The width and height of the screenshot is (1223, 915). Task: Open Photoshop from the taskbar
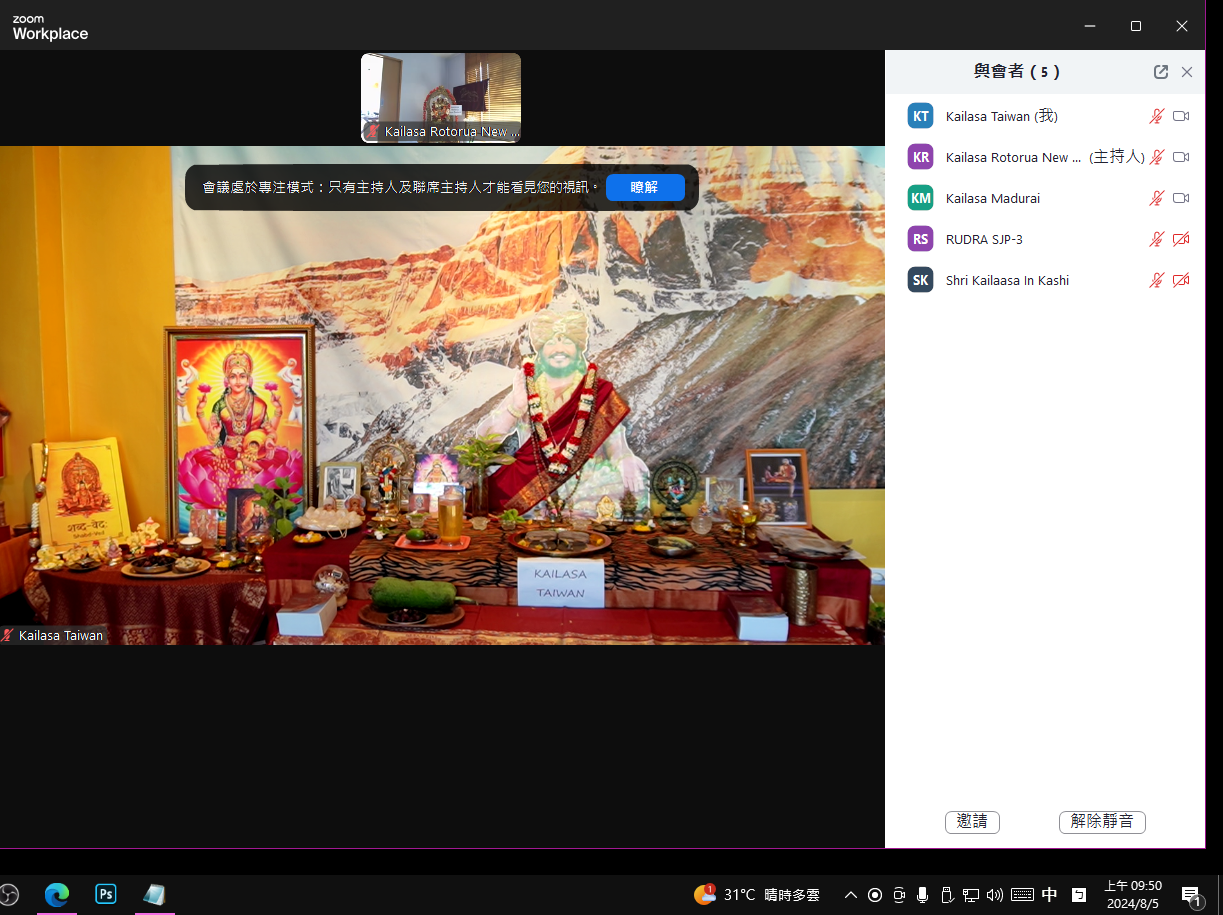coord(106,894)
